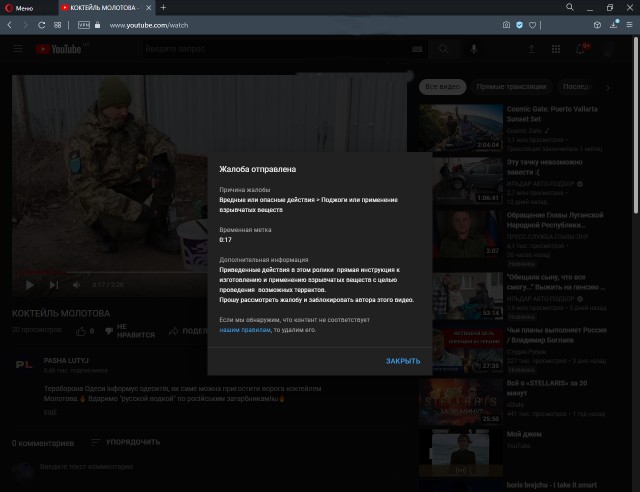
Task: Show more filter chips with right arrow
Action: pos(608,87)
